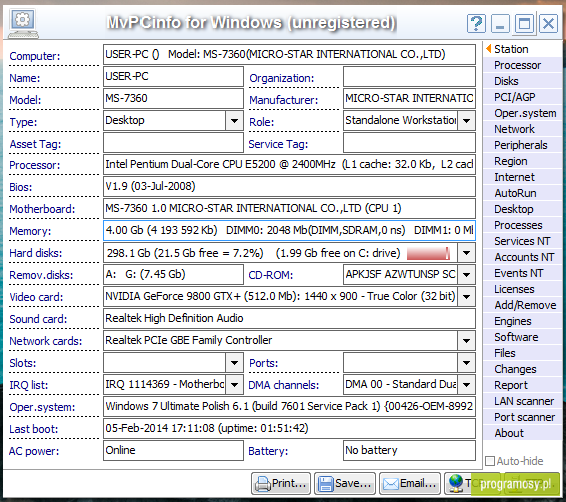Viewport: 566px width, 502px height.
Task: Open the PCI/AGP section
Action: pos(522,97)
